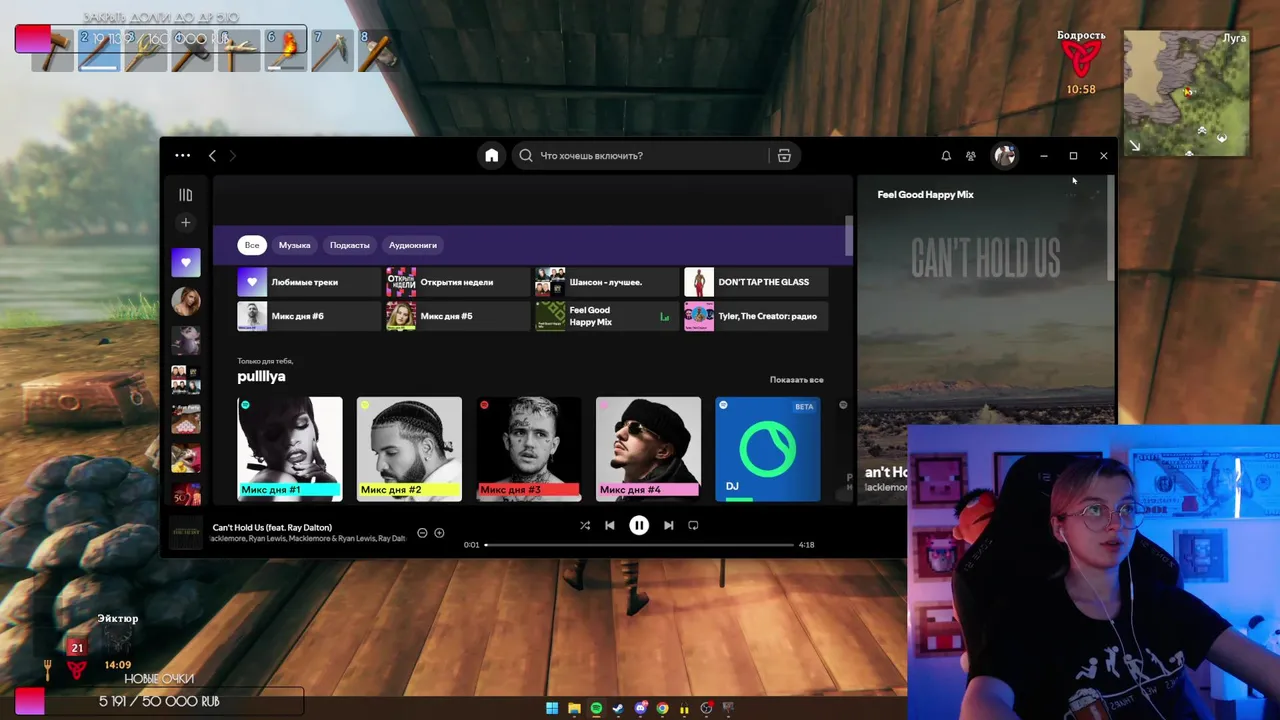Add current song to Liked with plus icon
The width and height of the screenshot is (1280, 720).
pyautogui.click(x=439, y=533)
